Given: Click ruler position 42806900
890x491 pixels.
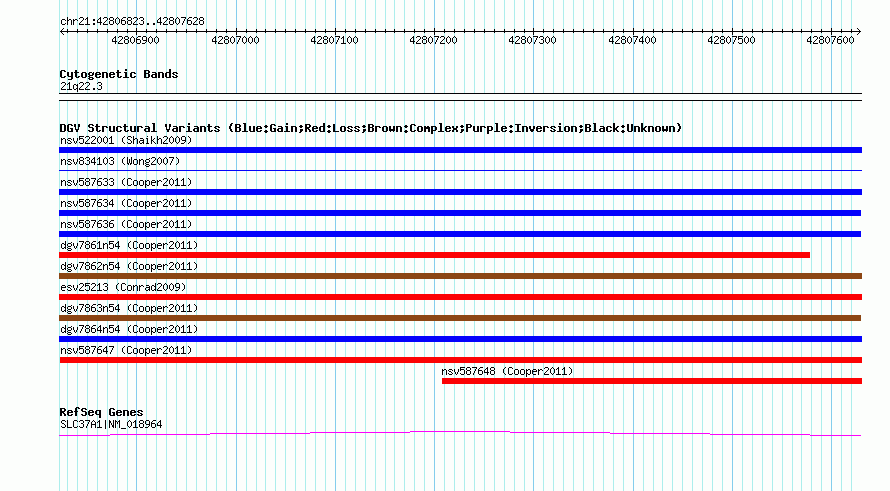Looking at the screenshot, I should click(x=136, y=40).
